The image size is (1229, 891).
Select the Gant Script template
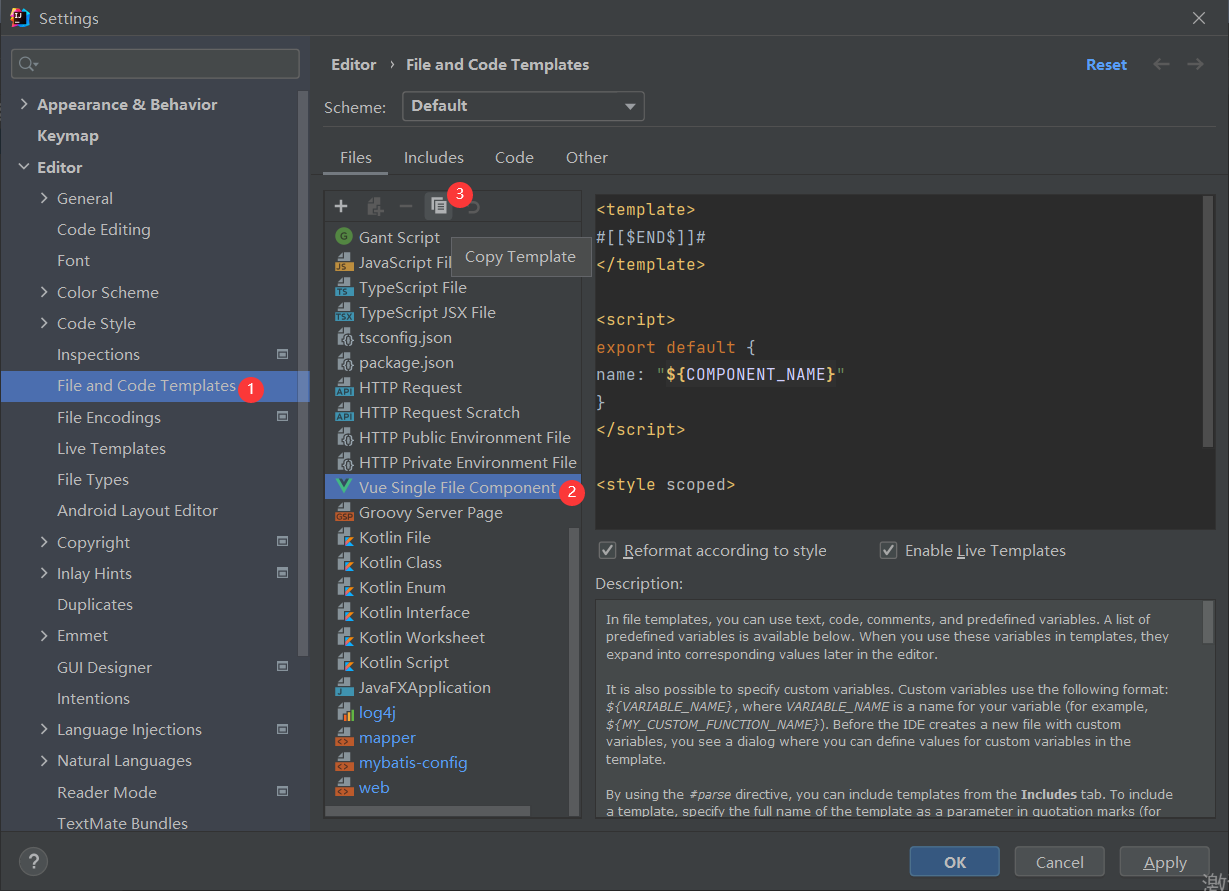399,237
